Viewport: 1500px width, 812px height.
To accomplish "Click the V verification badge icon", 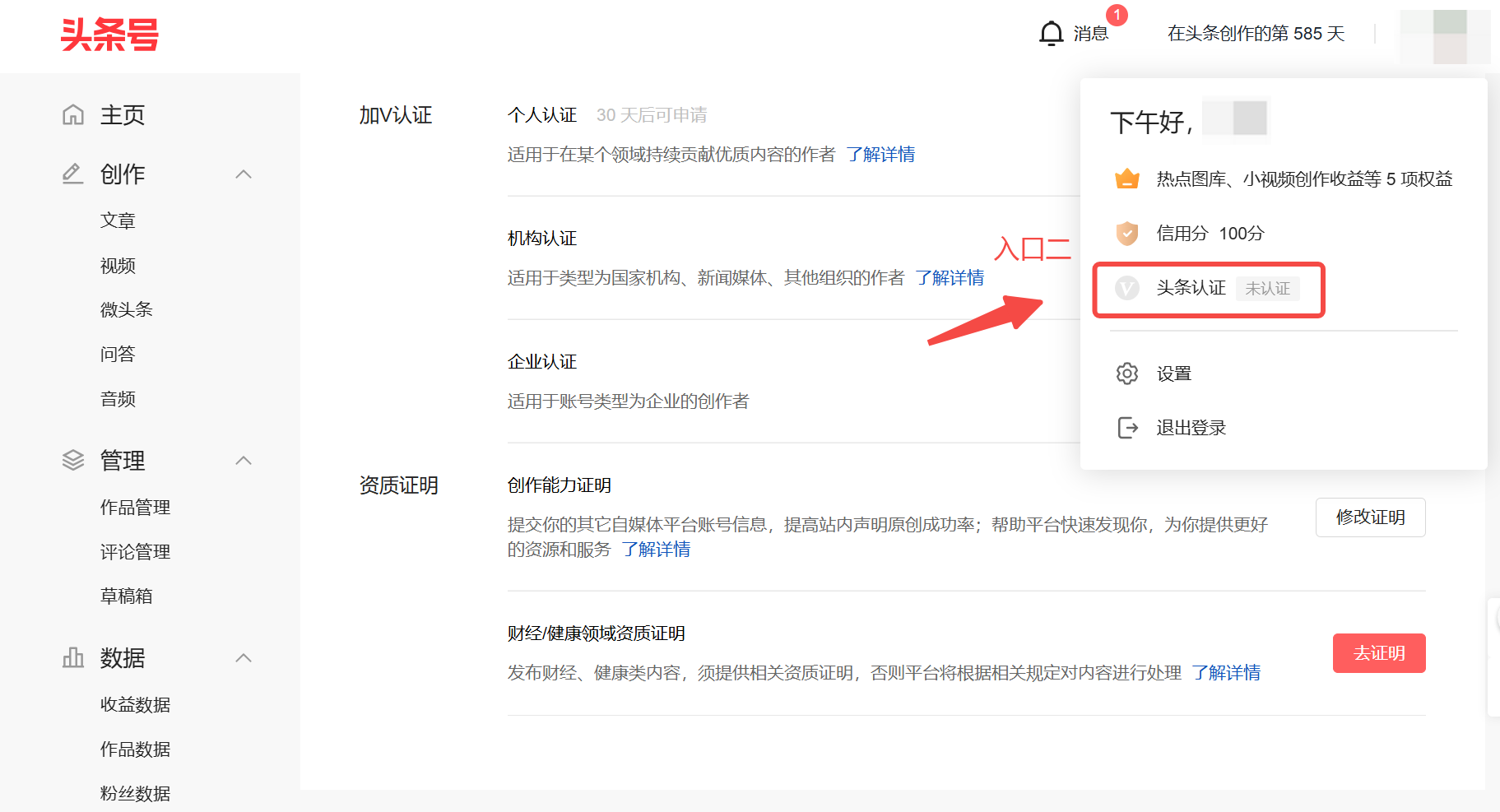I will (1126, 288).
